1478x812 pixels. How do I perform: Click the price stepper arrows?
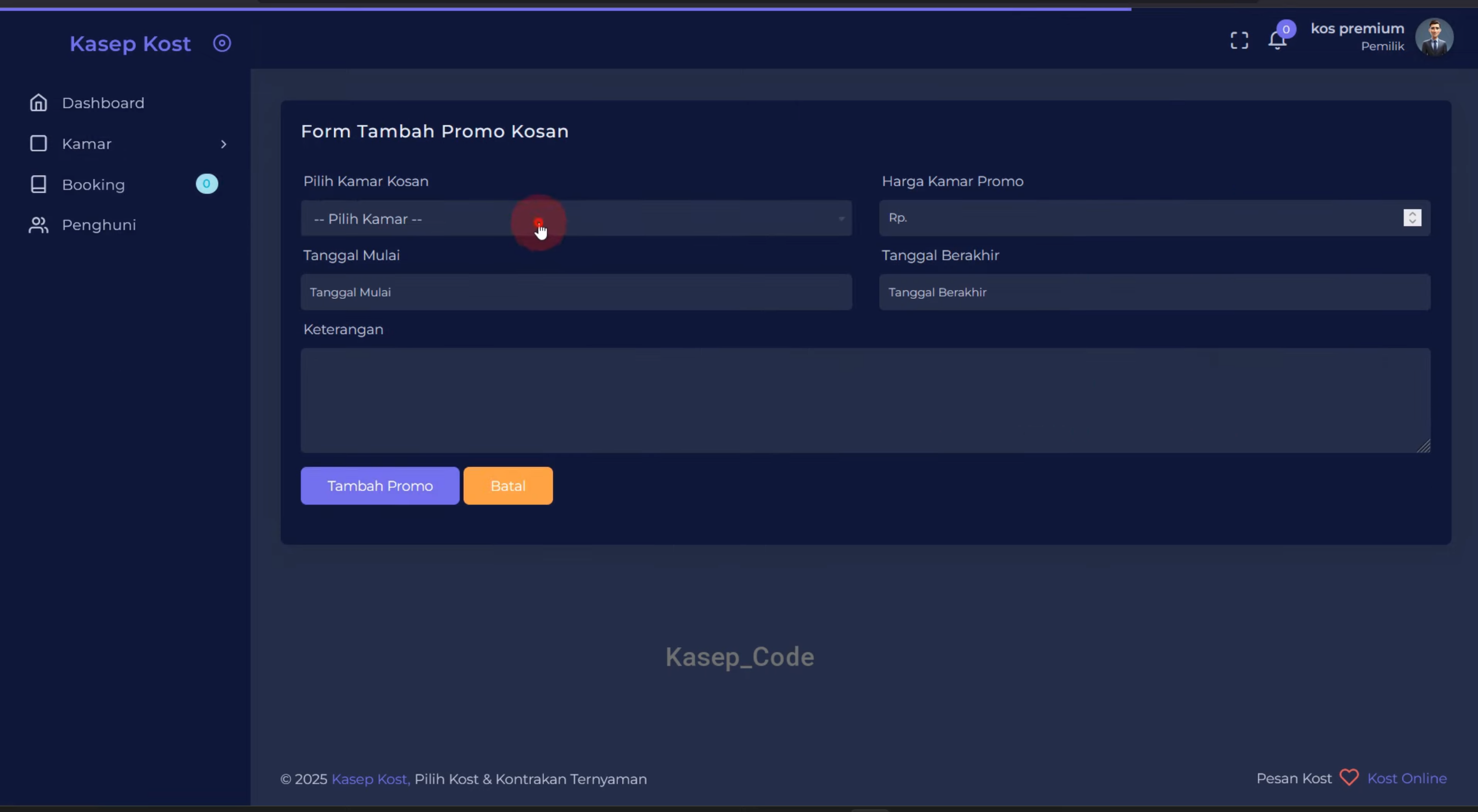(1412, 218)
